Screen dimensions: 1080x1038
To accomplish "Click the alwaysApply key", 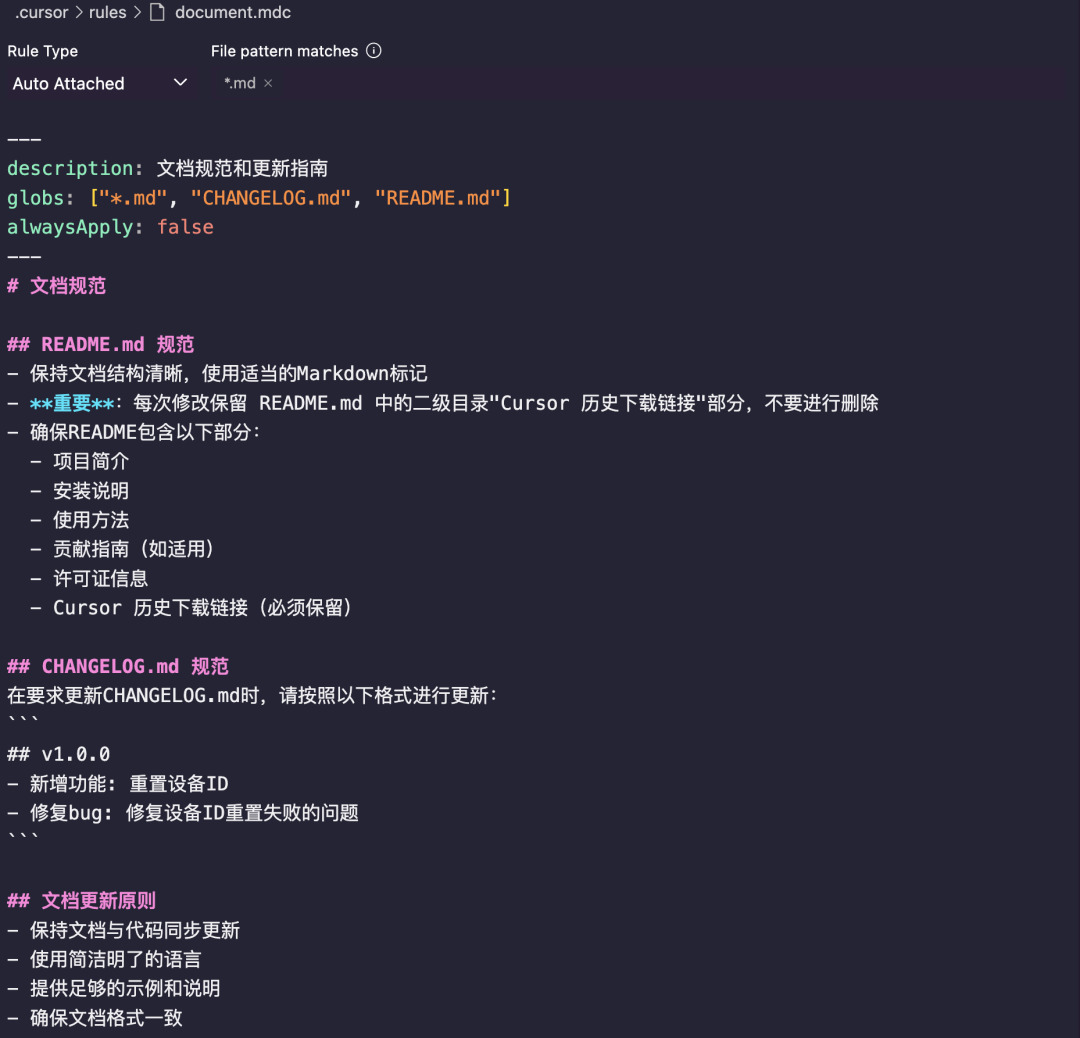I will coord(70,227).
